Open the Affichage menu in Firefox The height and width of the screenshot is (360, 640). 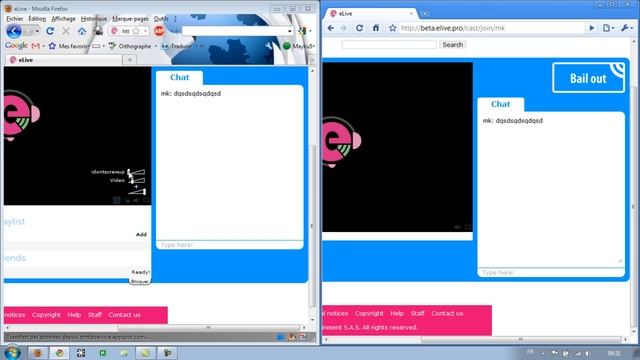(63, 18)
